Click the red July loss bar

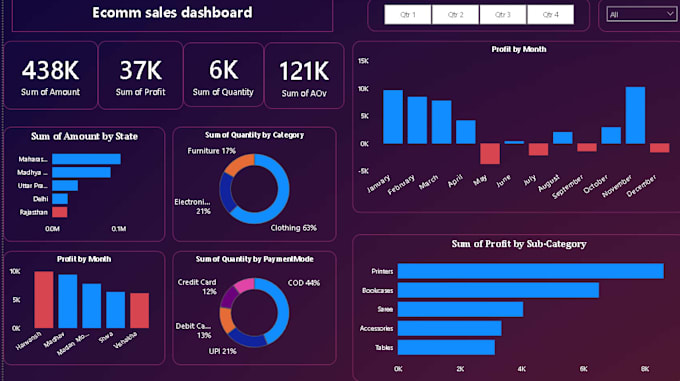539,150
